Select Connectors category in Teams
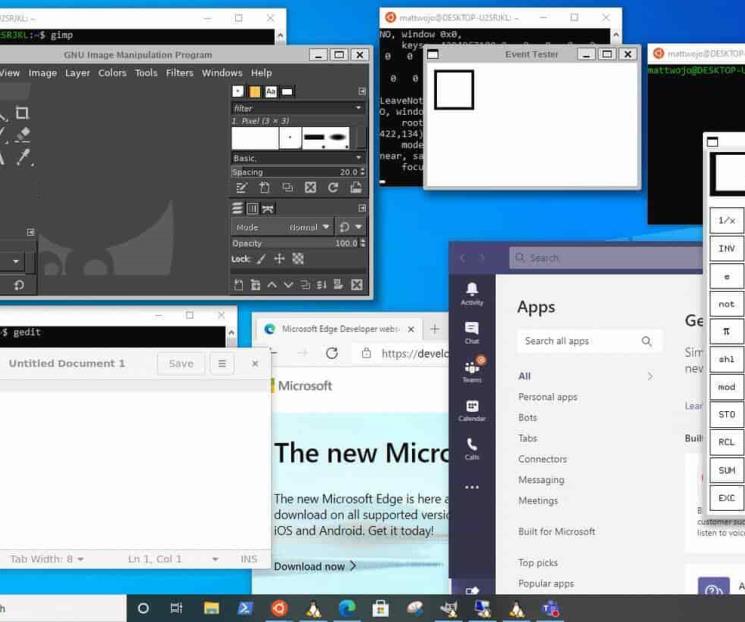This screenshot has height=622, width=745. tap(543, 459)
